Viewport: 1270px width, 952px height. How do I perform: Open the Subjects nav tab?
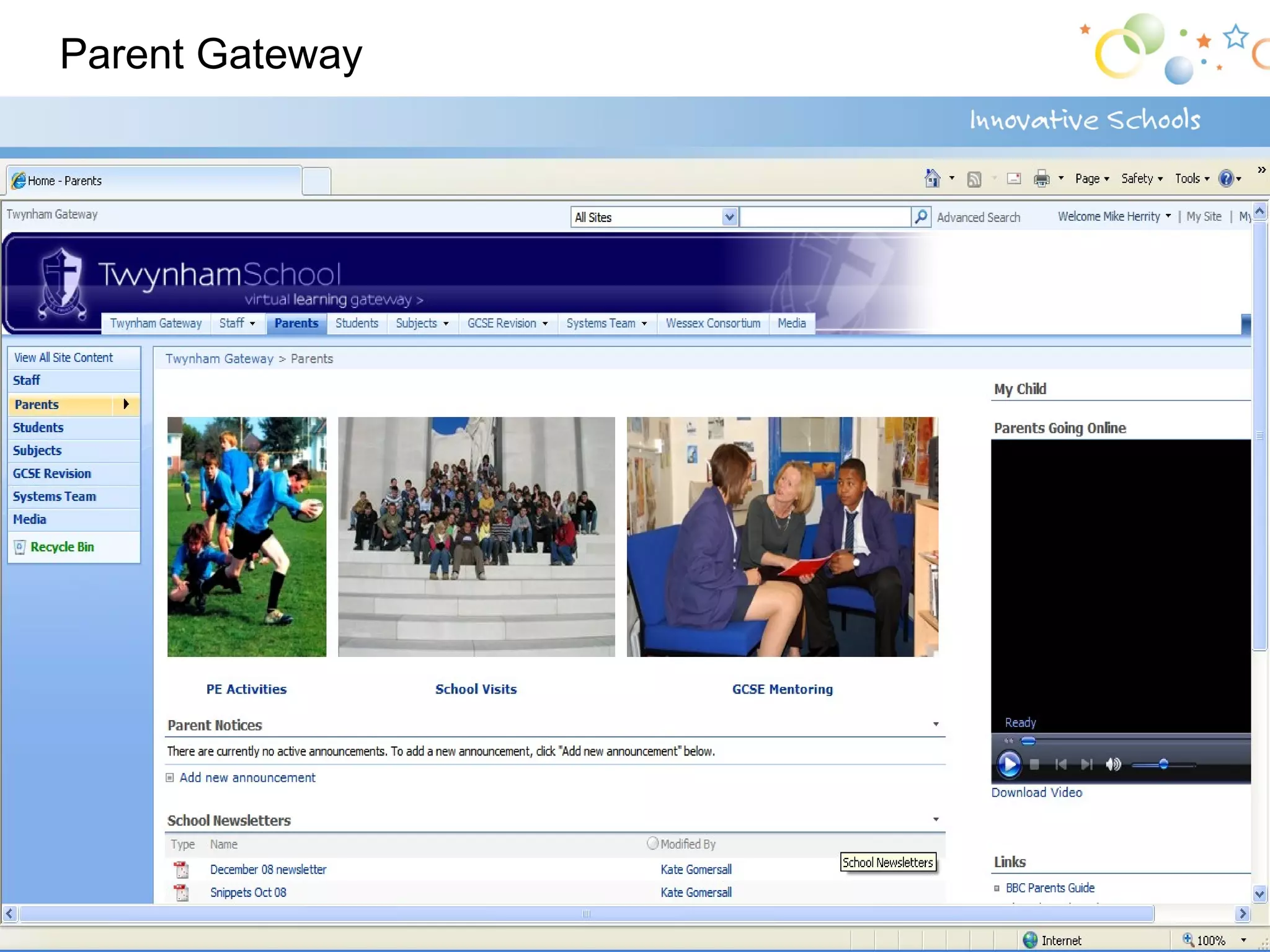(x=422, y=324)
